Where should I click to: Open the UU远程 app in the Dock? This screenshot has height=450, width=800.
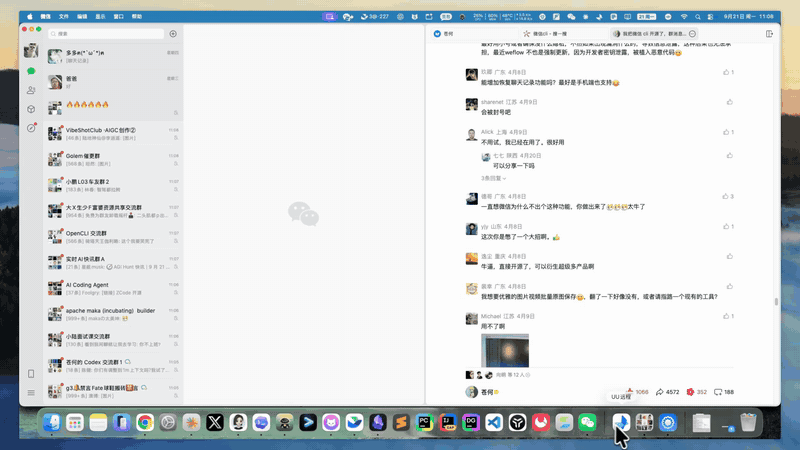point(621,422)
